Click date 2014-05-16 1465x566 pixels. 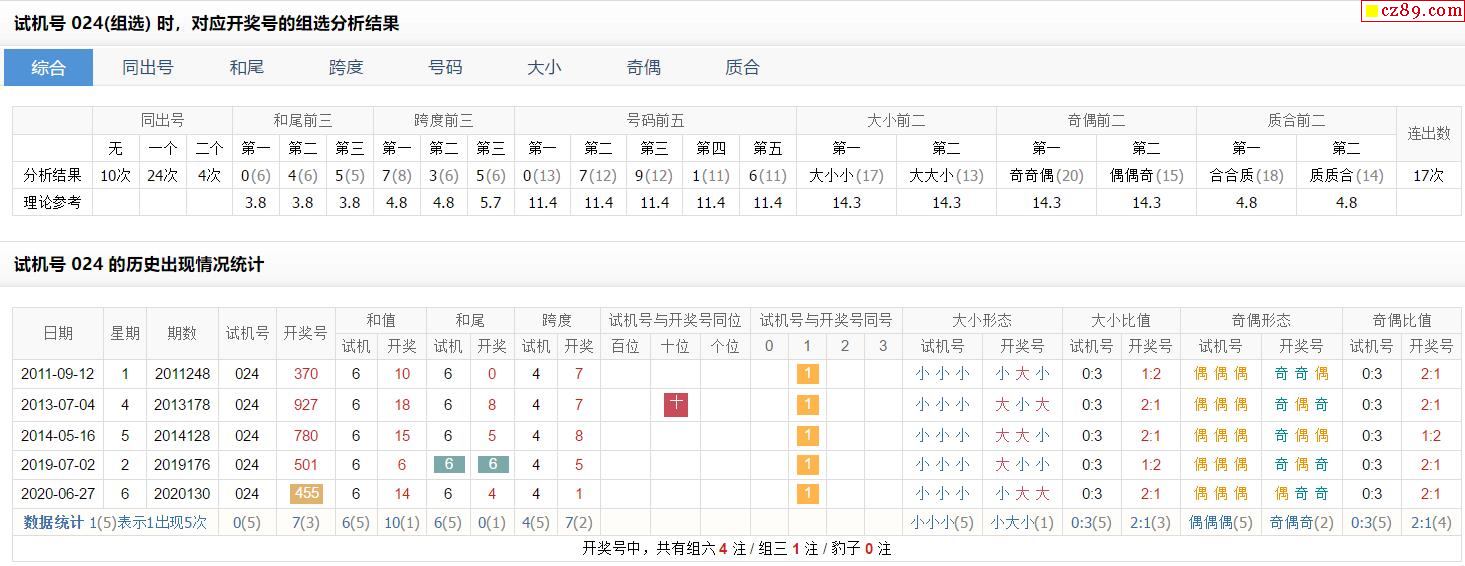pyautogui.click(x=58, y=436)
